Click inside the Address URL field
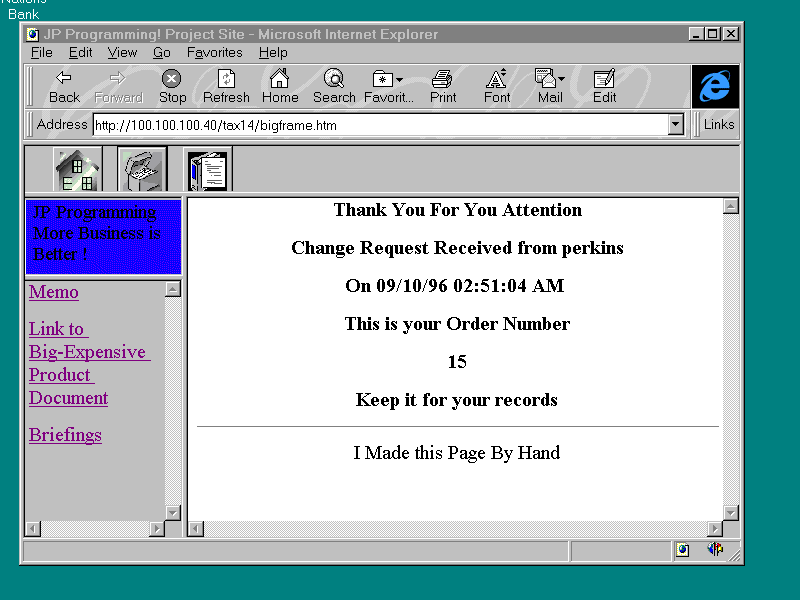 coord(378,125)
